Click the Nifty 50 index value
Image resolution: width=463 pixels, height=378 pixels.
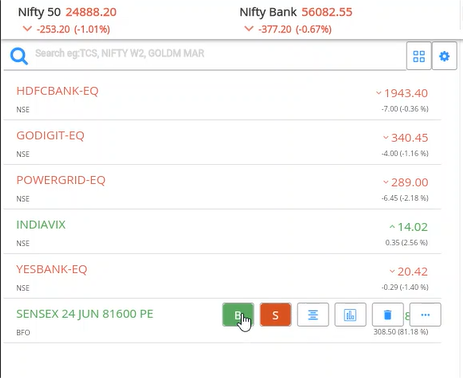point(91,12)
